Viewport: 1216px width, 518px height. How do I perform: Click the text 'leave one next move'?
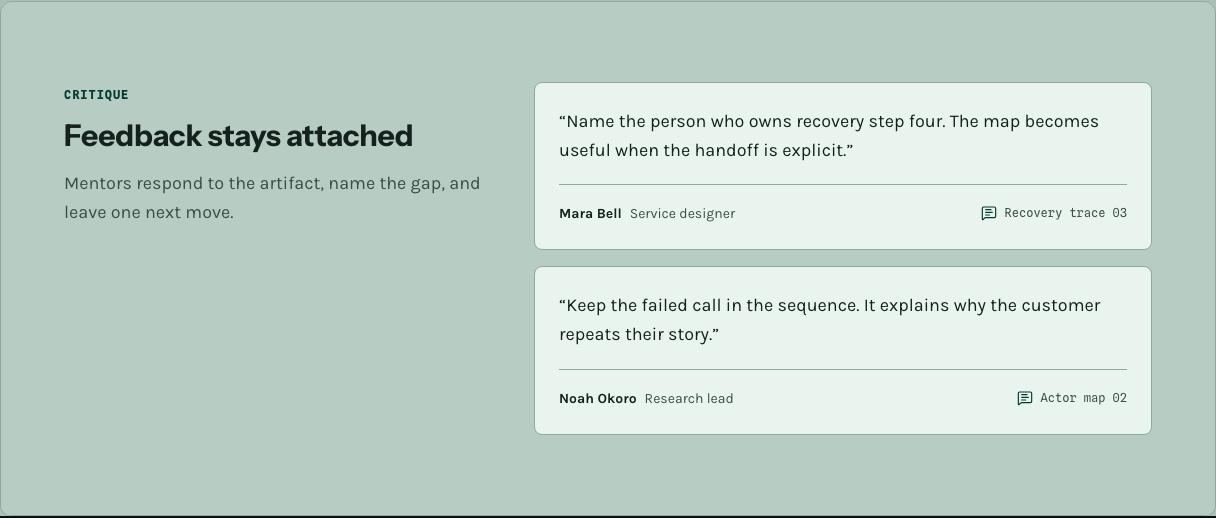(x=148, y=212)
